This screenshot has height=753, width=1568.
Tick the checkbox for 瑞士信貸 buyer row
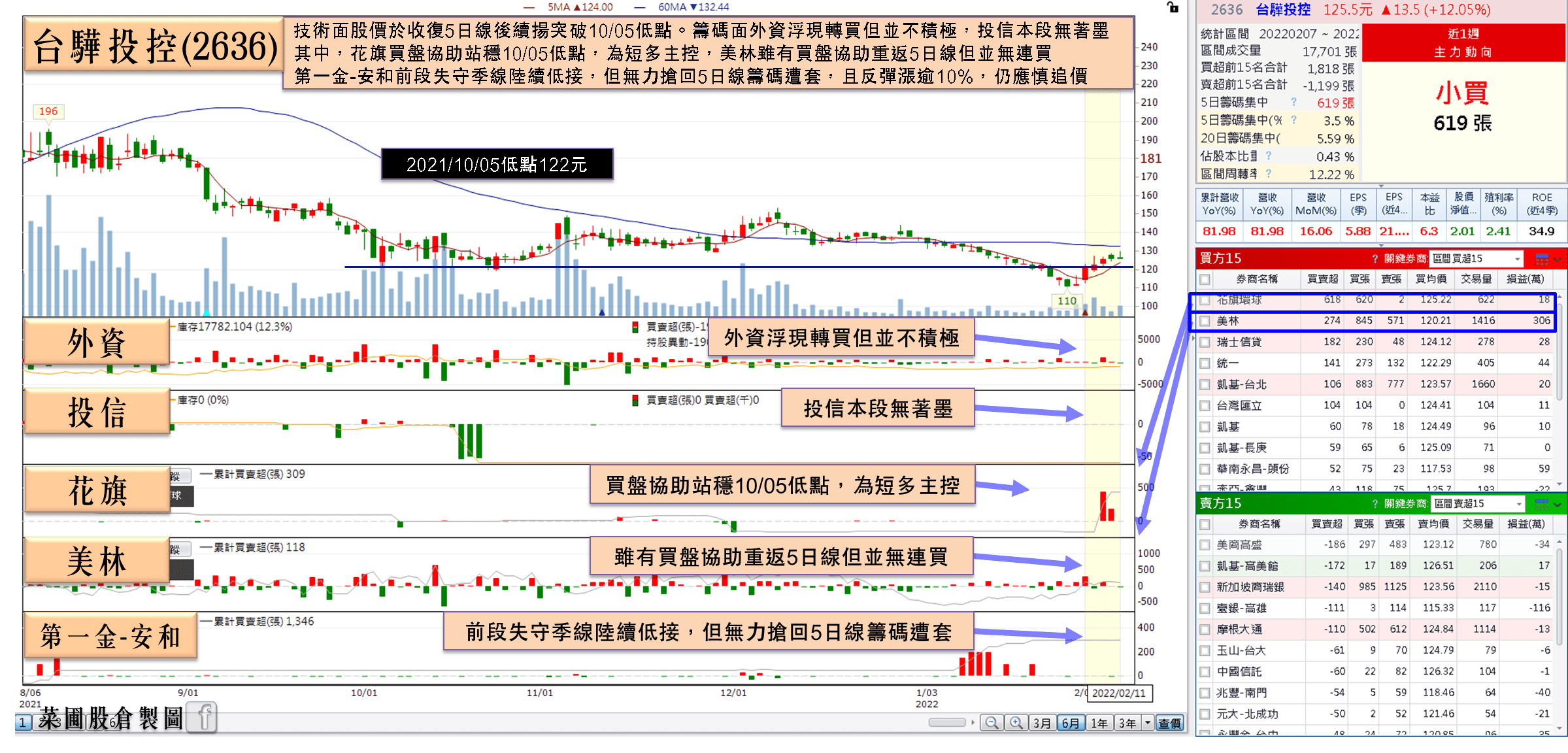tap(1205, 343)
